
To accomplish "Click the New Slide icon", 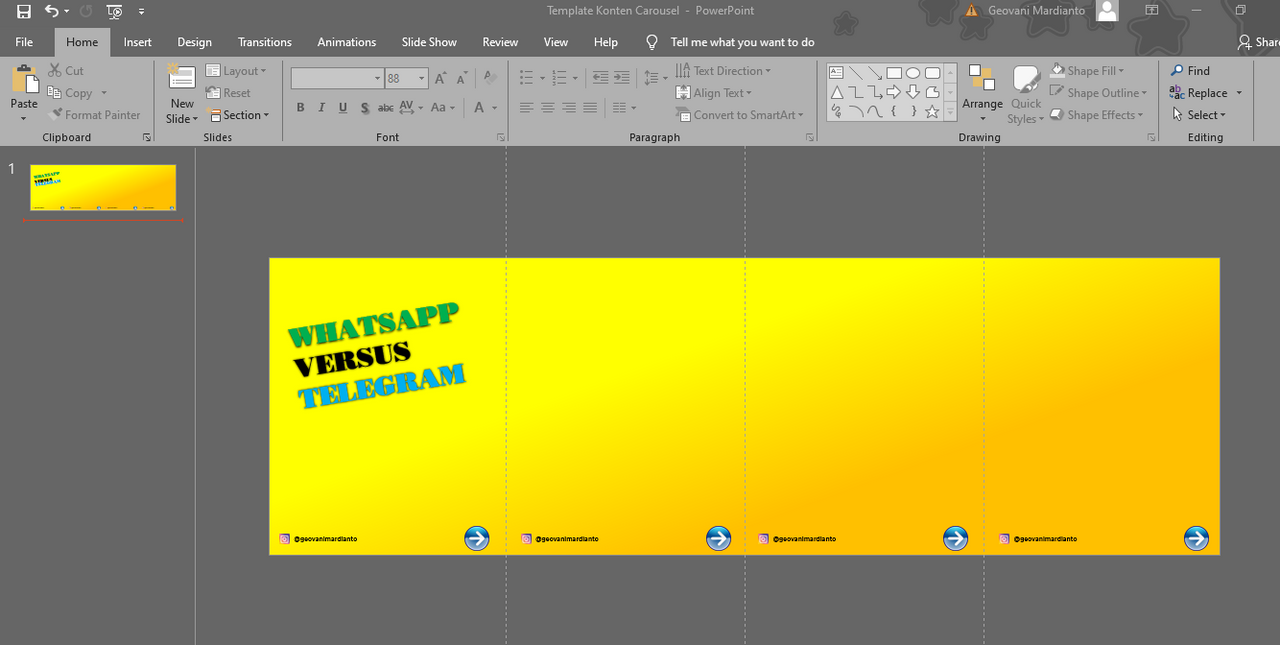I will [x=182, y=80].
